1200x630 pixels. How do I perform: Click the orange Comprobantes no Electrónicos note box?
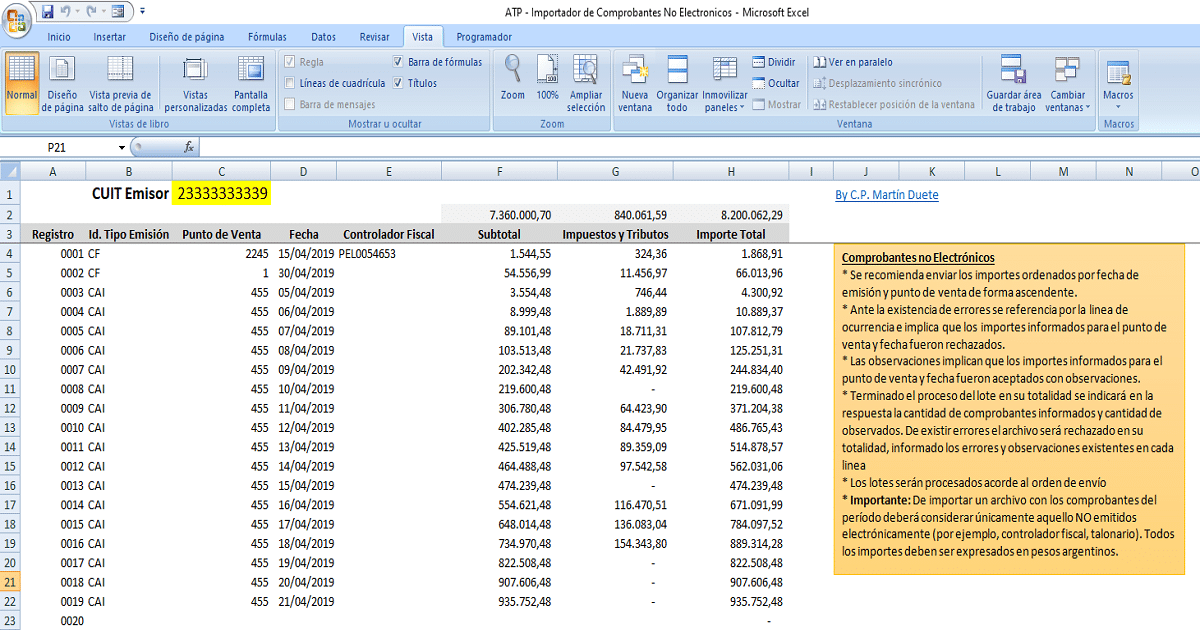click(x=1009, y=409)
